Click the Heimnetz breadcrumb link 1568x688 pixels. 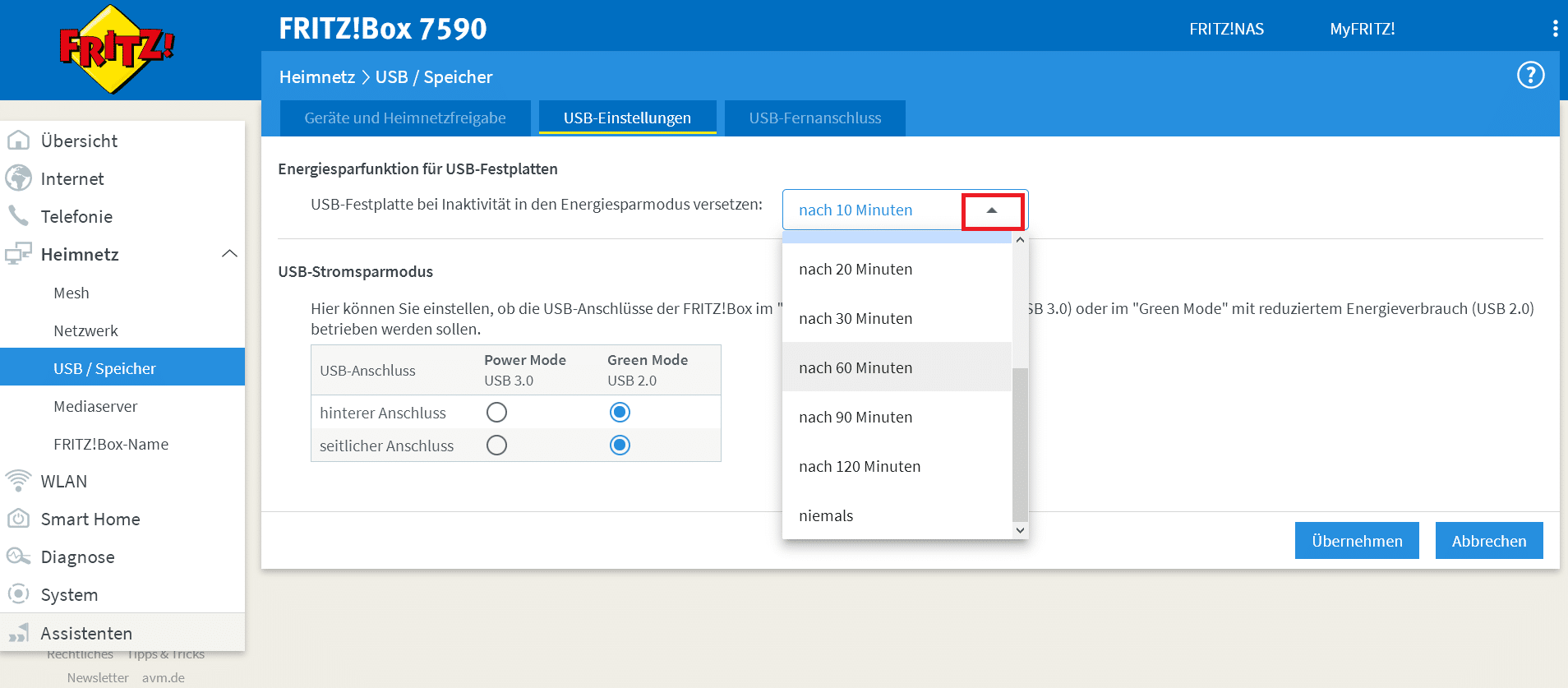(x=317, y=77)
